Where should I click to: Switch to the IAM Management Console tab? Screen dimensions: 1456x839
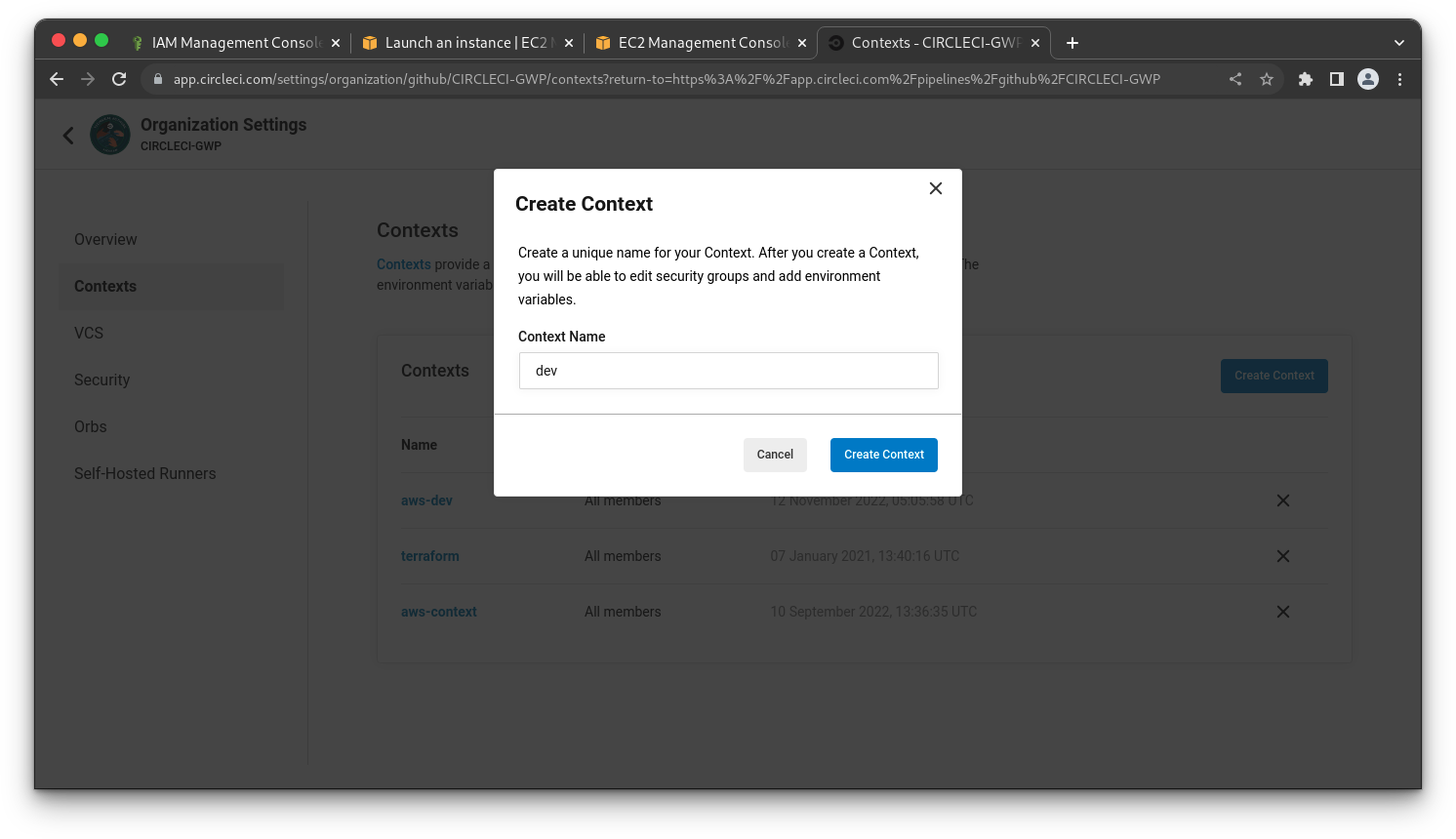[234, 42]
